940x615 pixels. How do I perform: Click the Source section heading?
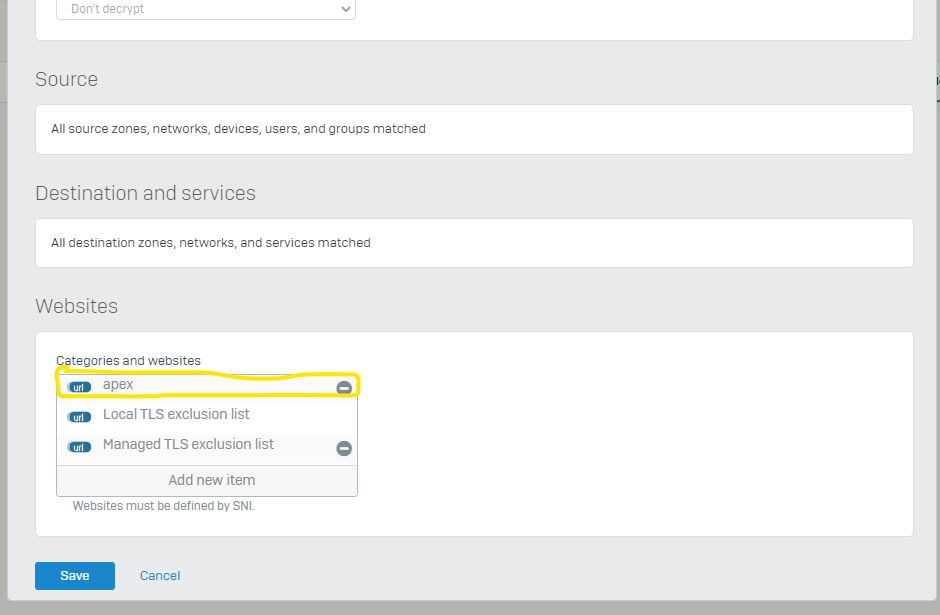pyautogui.click(x=67, y=79)
